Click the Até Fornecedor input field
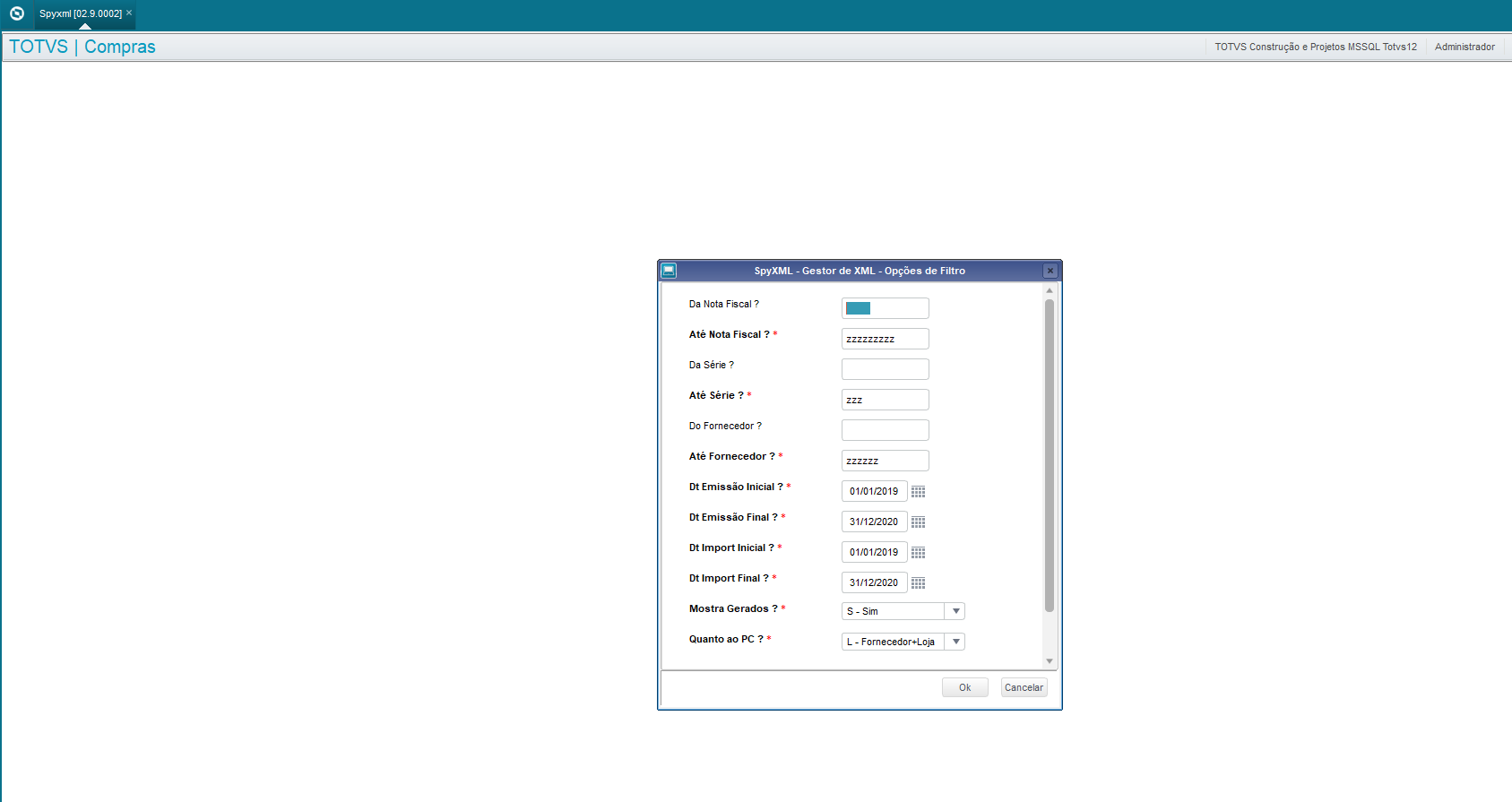This screenshot has width=1512, height=802. pos(885,461)
